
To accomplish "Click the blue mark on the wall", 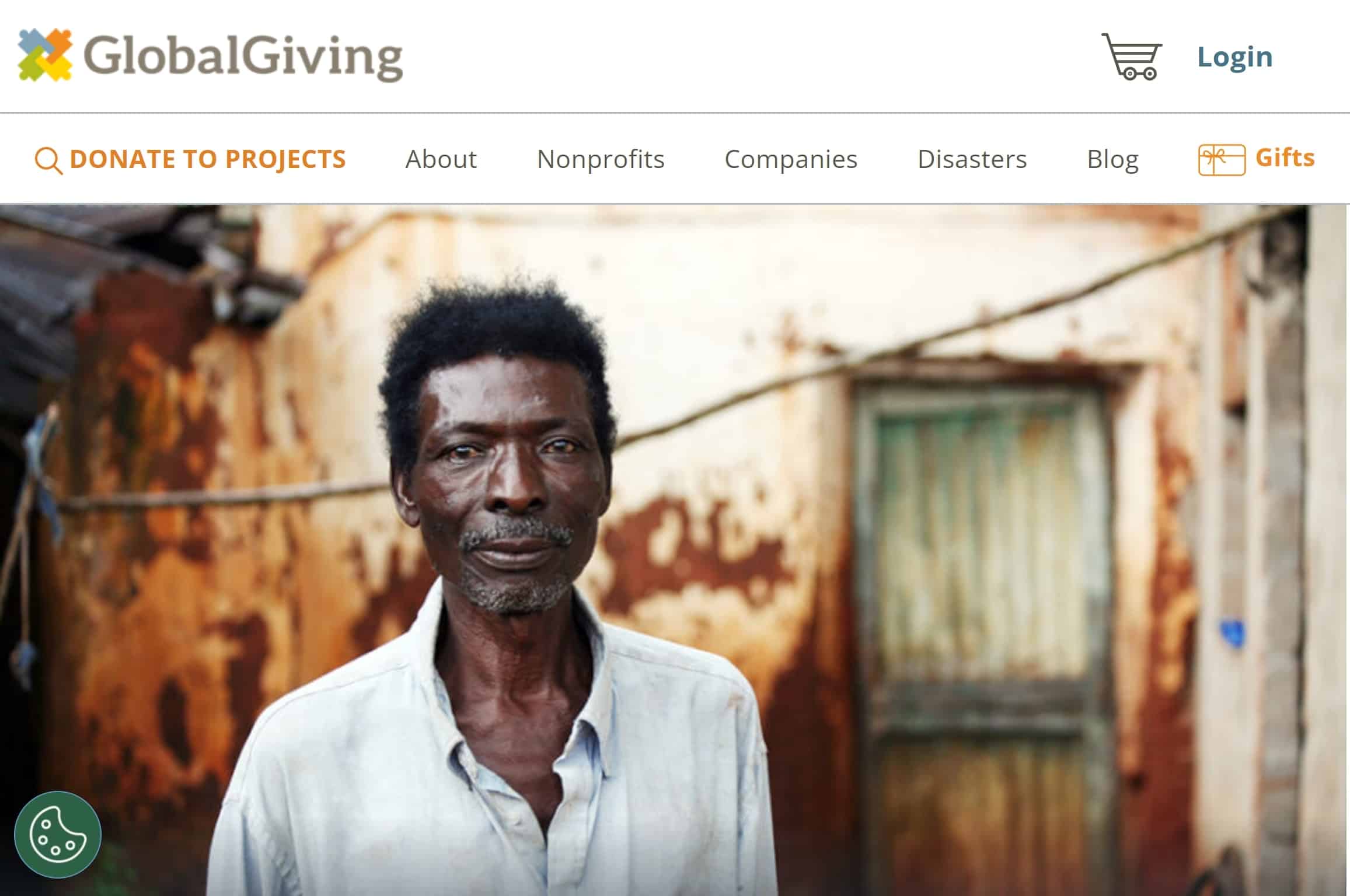I will tap(1233, 633).
